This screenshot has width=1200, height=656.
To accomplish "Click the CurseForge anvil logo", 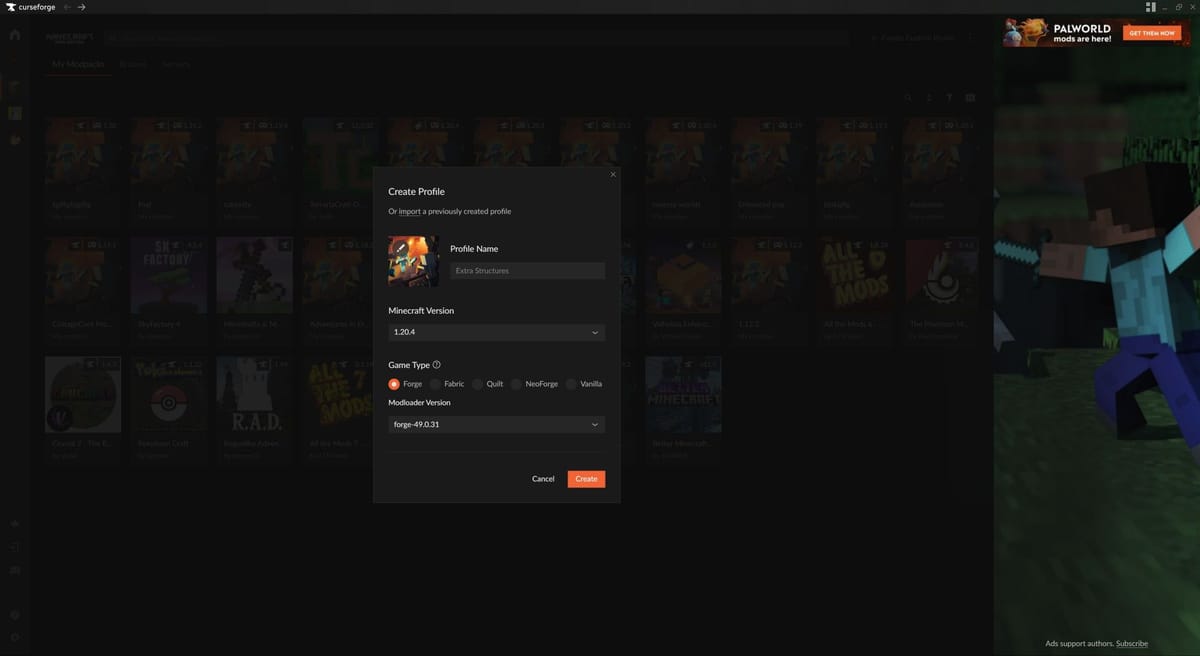I will tap(11, 6).
